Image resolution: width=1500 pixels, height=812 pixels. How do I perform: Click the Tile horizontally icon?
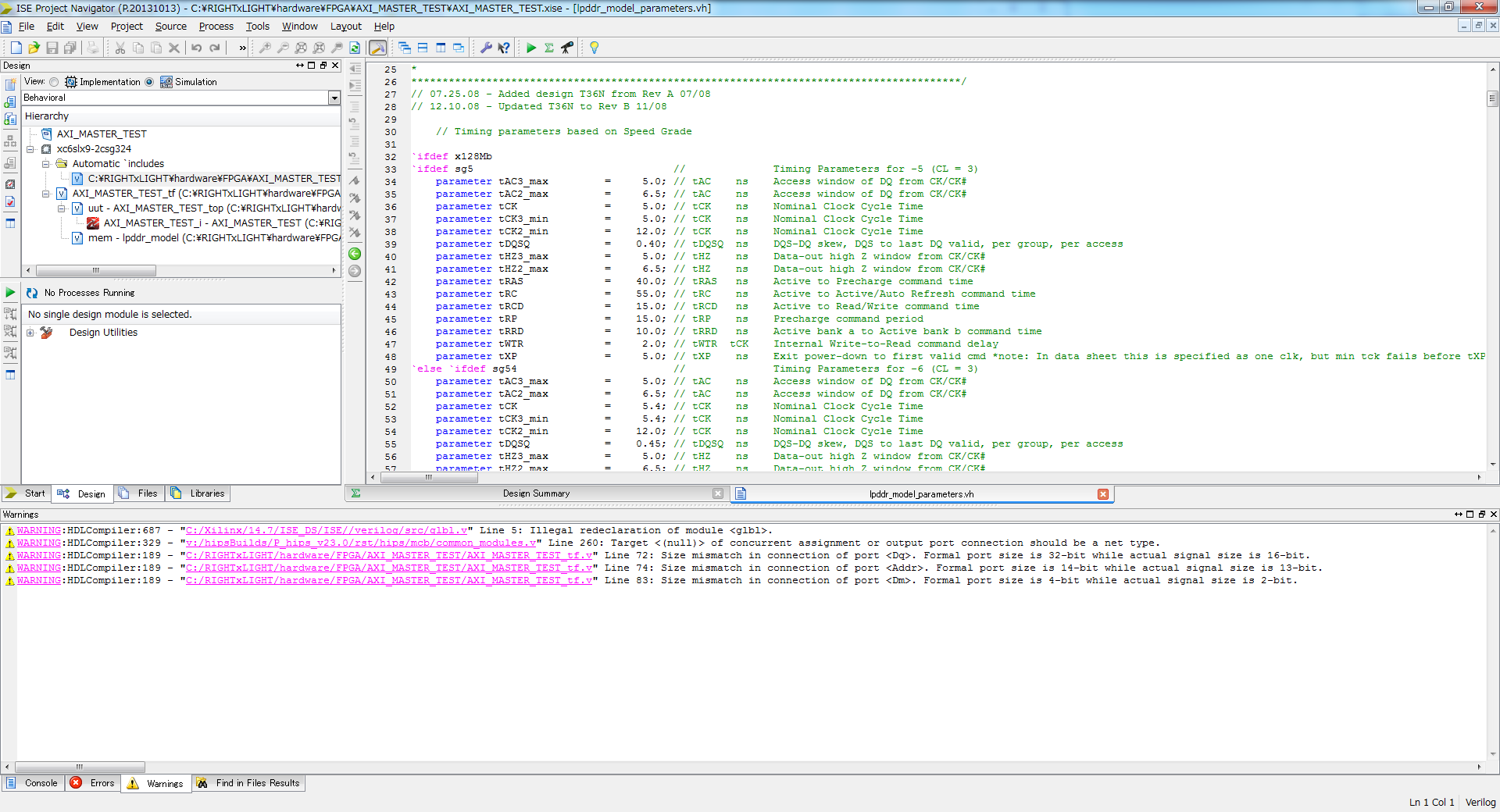point(423,48)
